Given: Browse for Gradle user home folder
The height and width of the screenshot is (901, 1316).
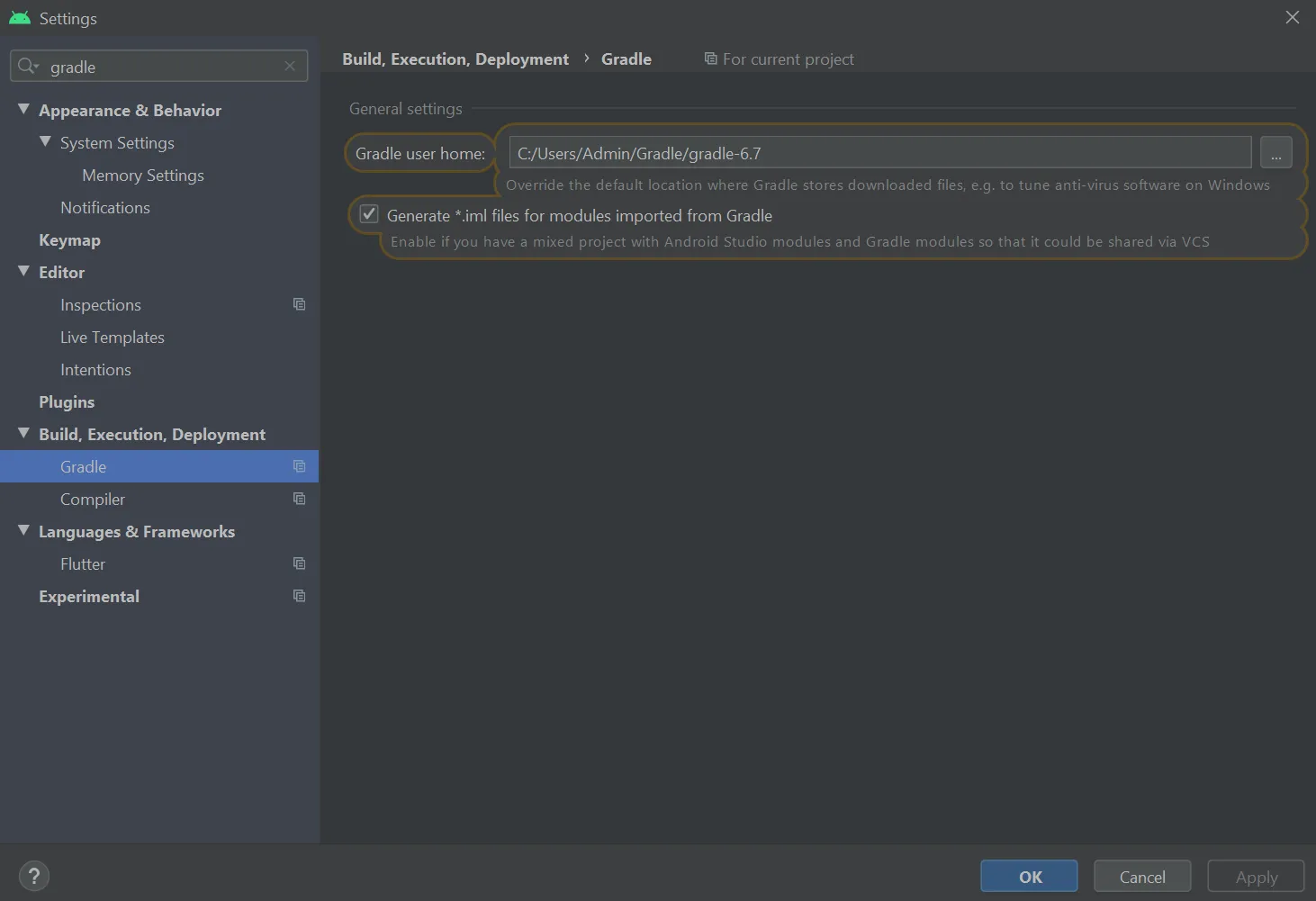Looking at the screenshot, I should pos(1275,153).
